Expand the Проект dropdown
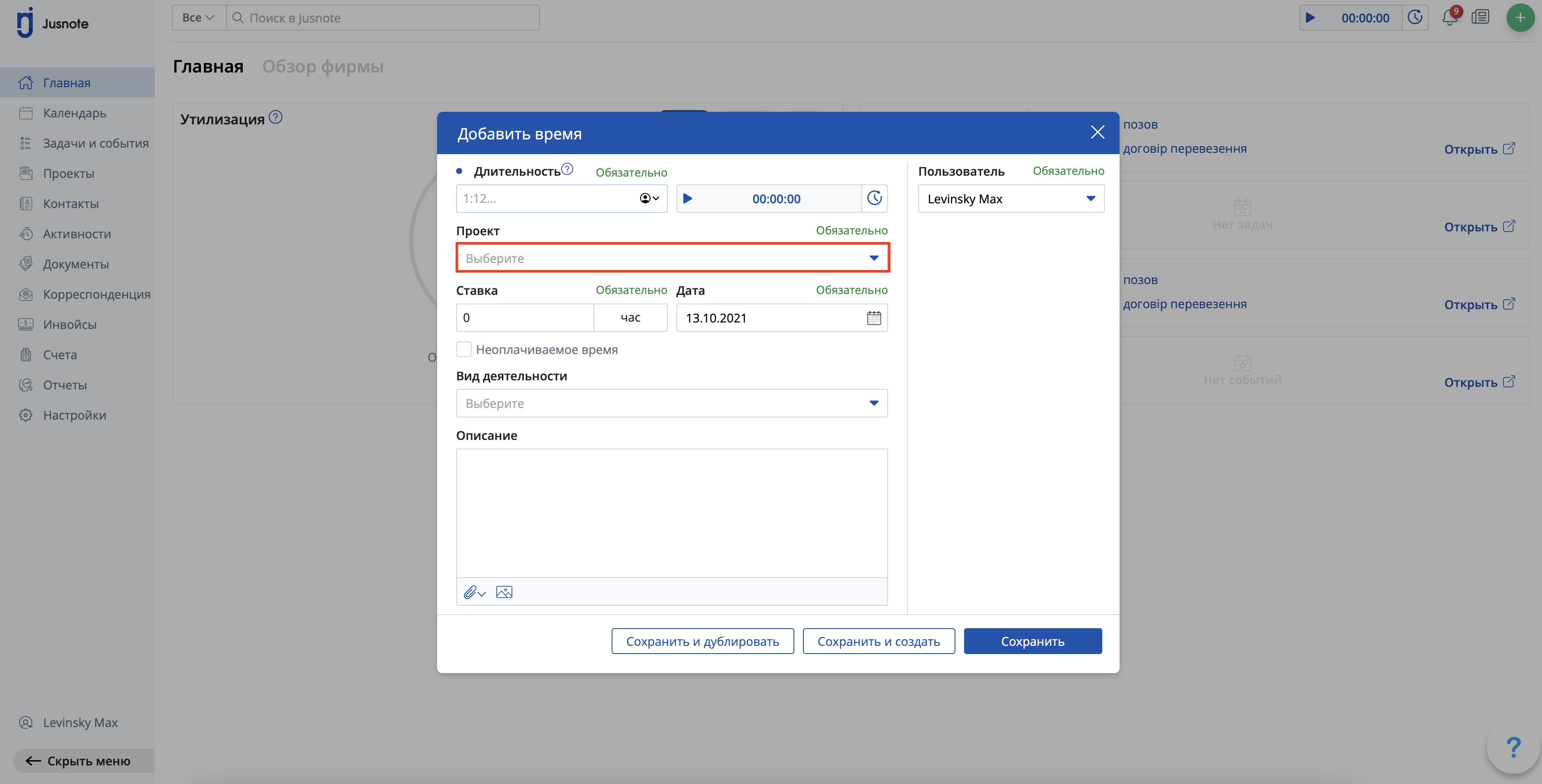This screenshot has height=784, width=1542. click(x=672, y=258)
